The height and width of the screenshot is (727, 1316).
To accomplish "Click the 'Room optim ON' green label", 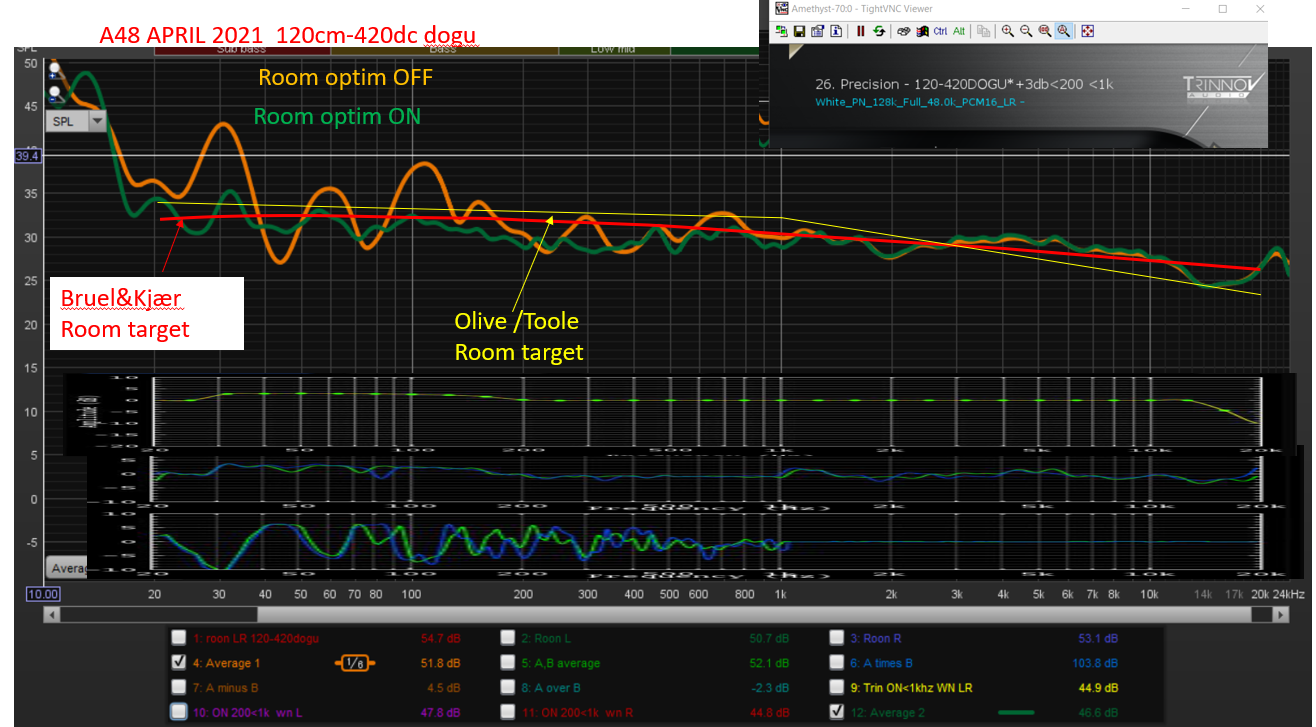I will 337,116.
